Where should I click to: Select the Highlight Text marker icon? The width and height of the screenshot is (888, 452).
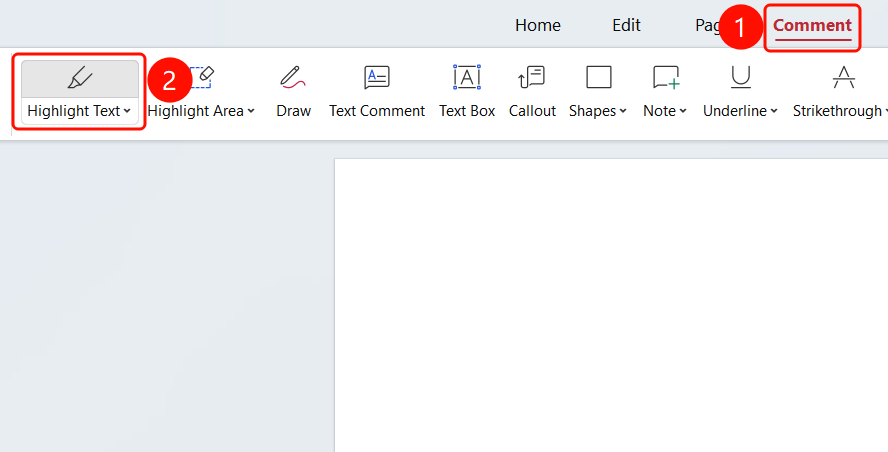pos(80,78)
